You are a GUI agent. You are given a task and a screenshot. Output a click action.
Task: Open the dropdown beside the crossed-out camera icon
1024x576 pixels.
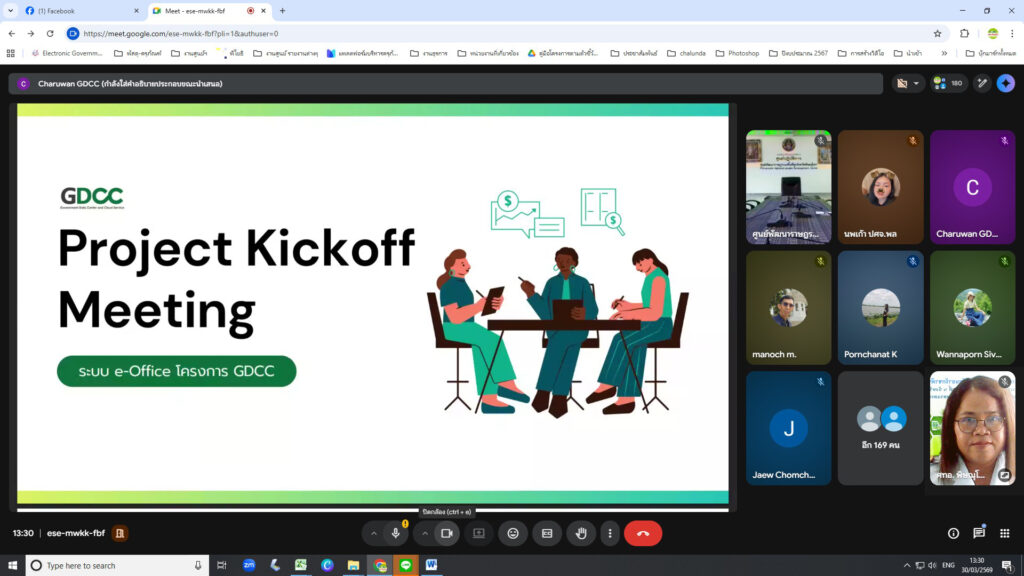click(x=917, y=83)
